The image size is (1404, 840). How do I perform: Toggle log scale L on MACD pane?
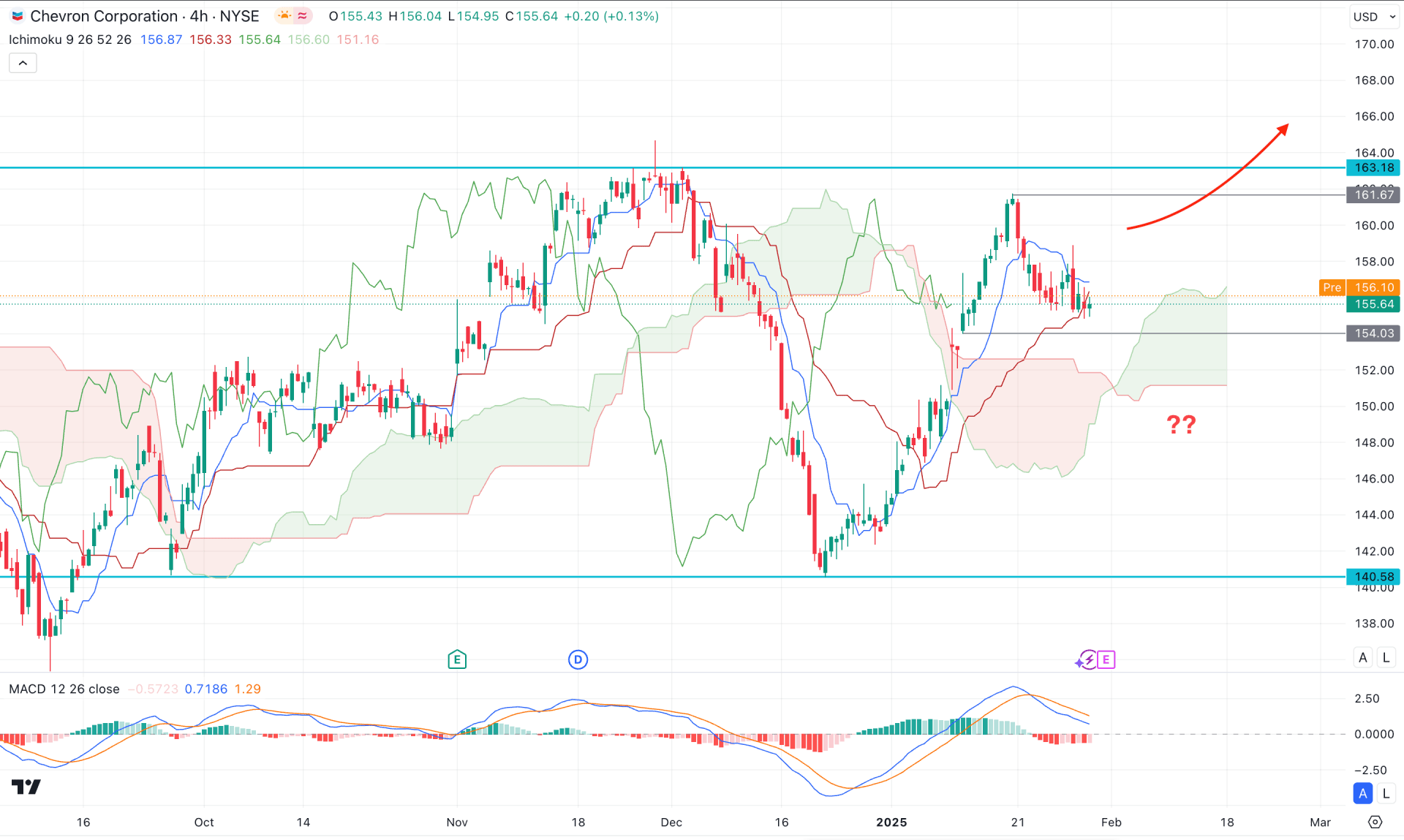pyautogui.click(x=1386, y=793)
